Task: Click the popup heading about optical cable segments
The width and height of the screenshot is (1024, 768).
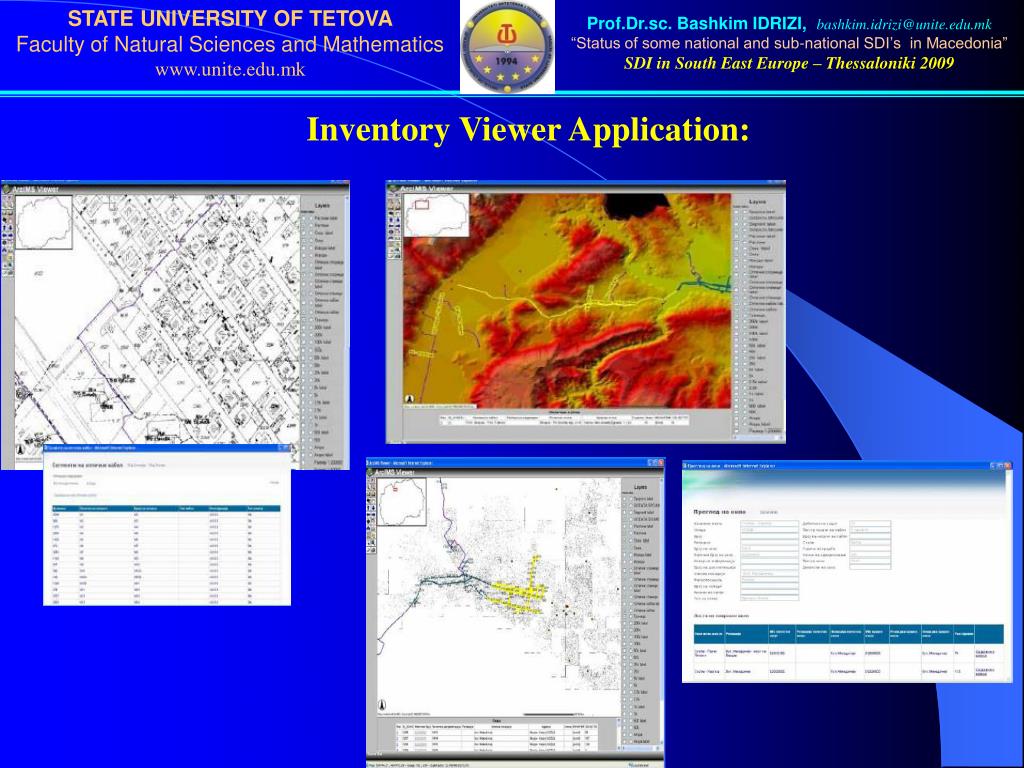Action: click(88, 465)
